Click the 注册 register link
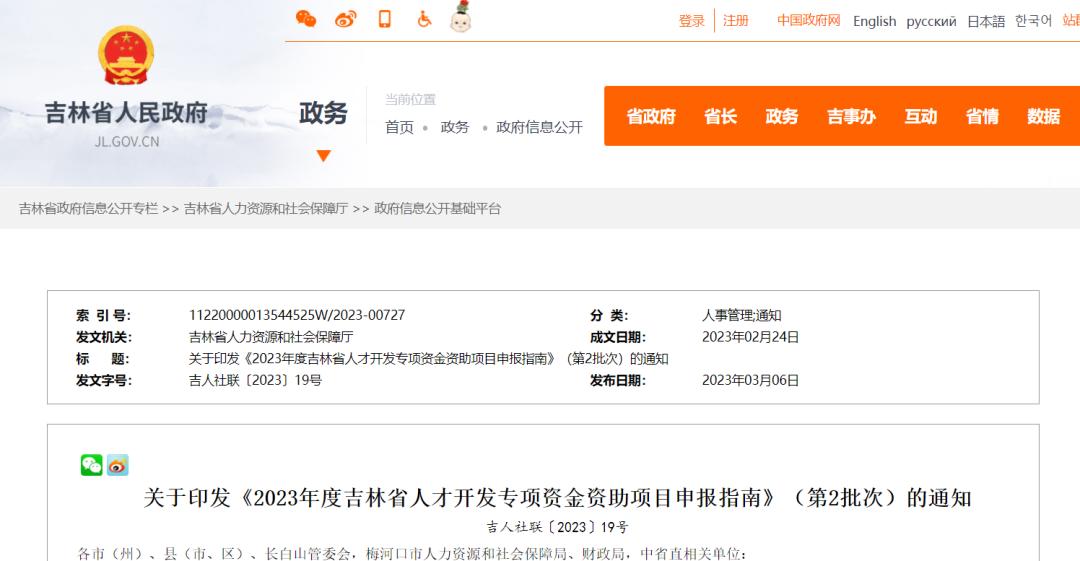The height and width of the screenshot is (561, 1080). click(x=736, y=21)
